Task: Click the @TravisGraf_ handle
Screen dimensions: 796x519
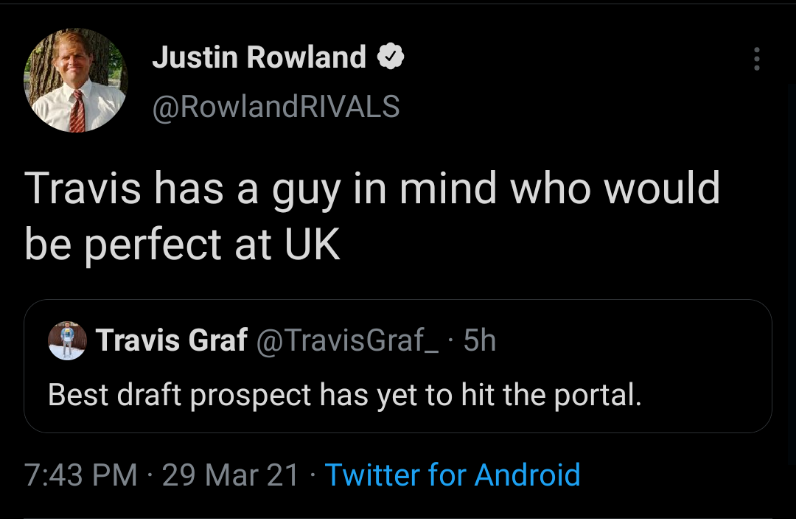Action: click(347, 341)
